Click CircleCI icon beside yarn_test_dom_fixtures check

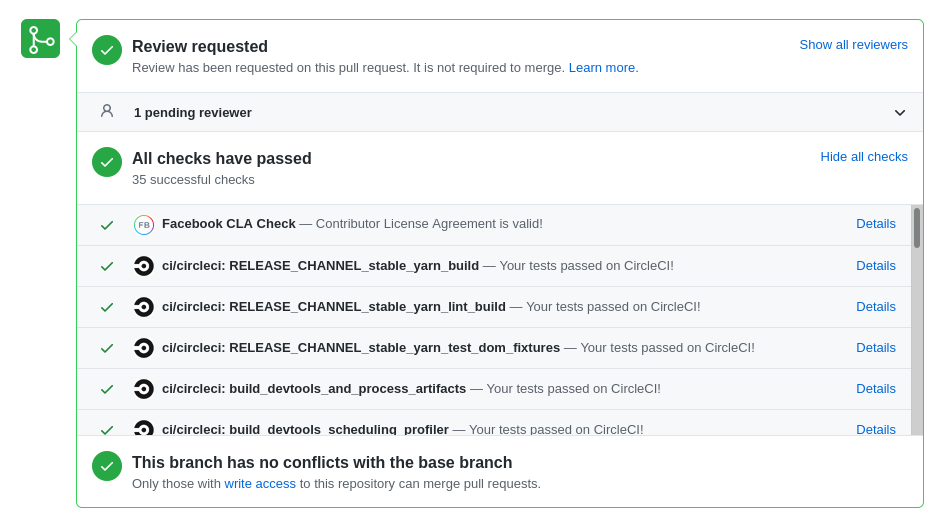[144, 348]
